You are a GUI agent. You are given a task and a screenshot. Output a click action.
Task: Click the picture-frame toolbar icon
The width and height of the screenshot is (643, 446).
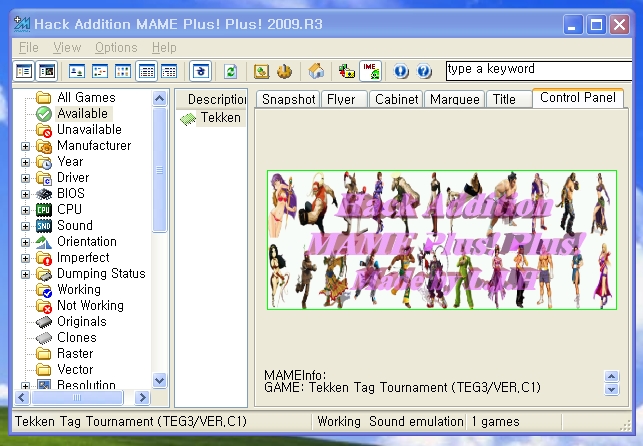261,71
